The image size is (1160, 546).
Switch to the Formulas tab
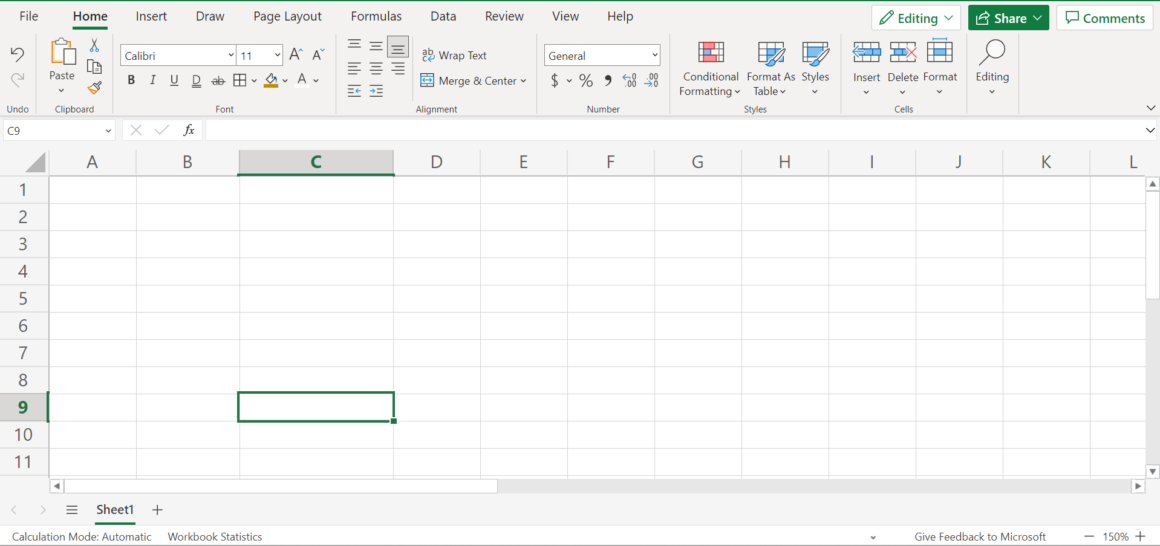pyautogui.click(x=377, y=16)
